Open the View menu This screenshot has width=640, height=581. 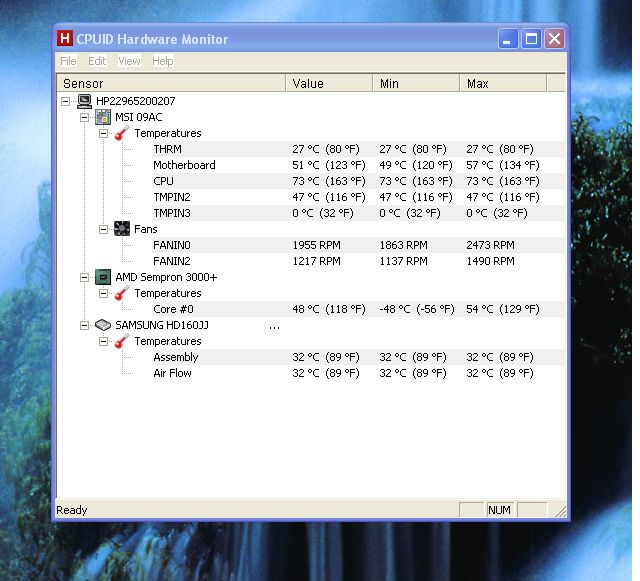(129, 61)
